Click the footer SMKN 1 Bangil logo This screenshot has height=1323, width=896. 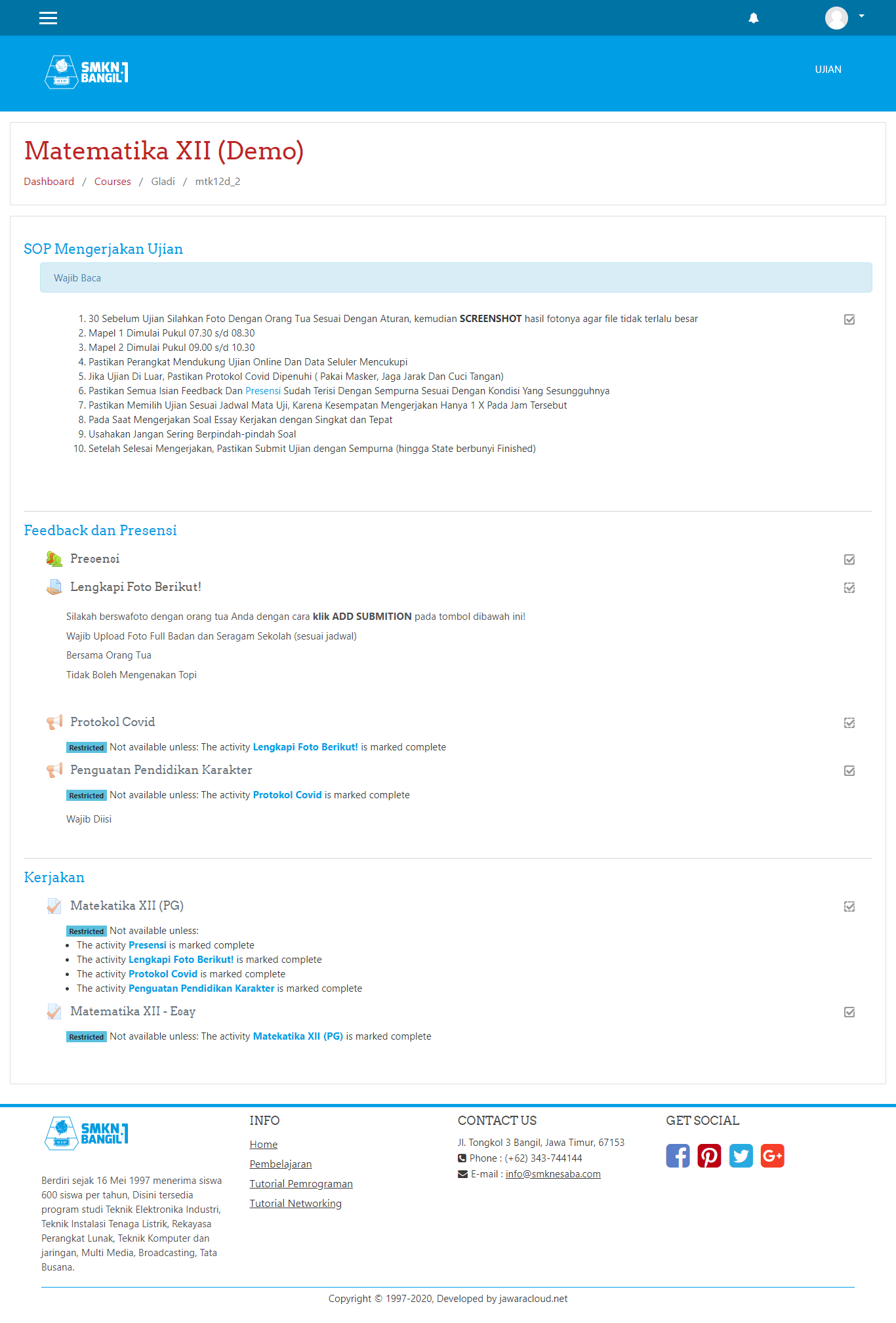tap(87, 1133)
